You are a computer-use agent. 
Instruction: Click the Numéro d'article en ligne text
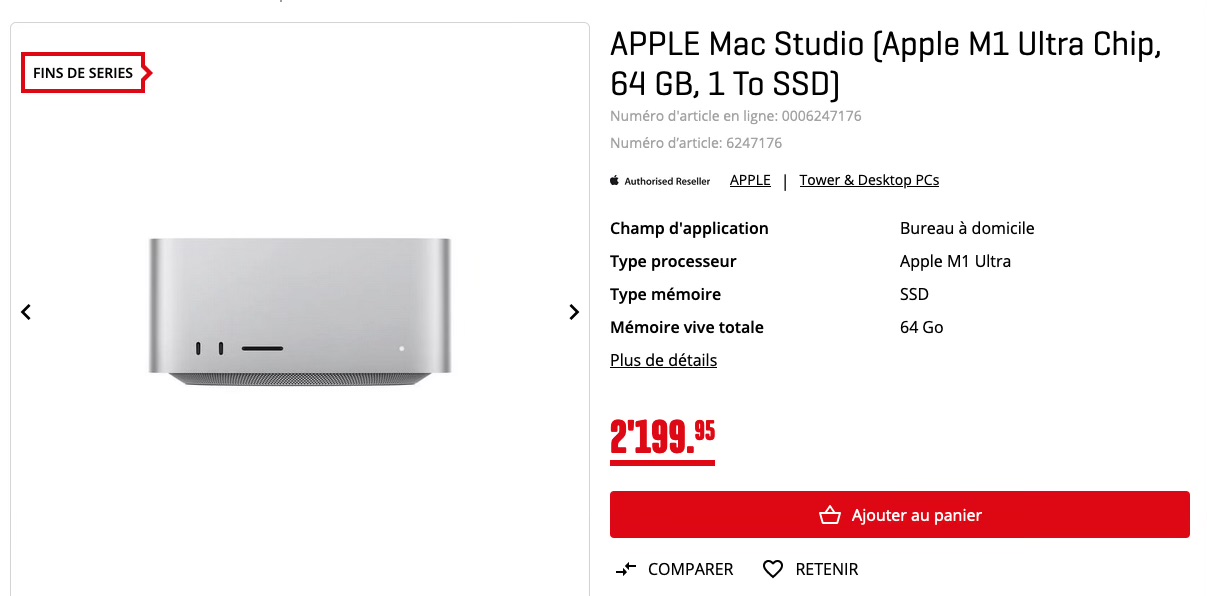(735, 116)
